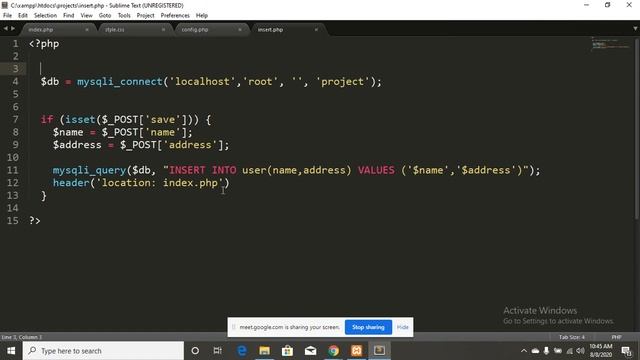Open the Edit menu
This screenshot has width=640, height=360.
click(x=23, y=16)
